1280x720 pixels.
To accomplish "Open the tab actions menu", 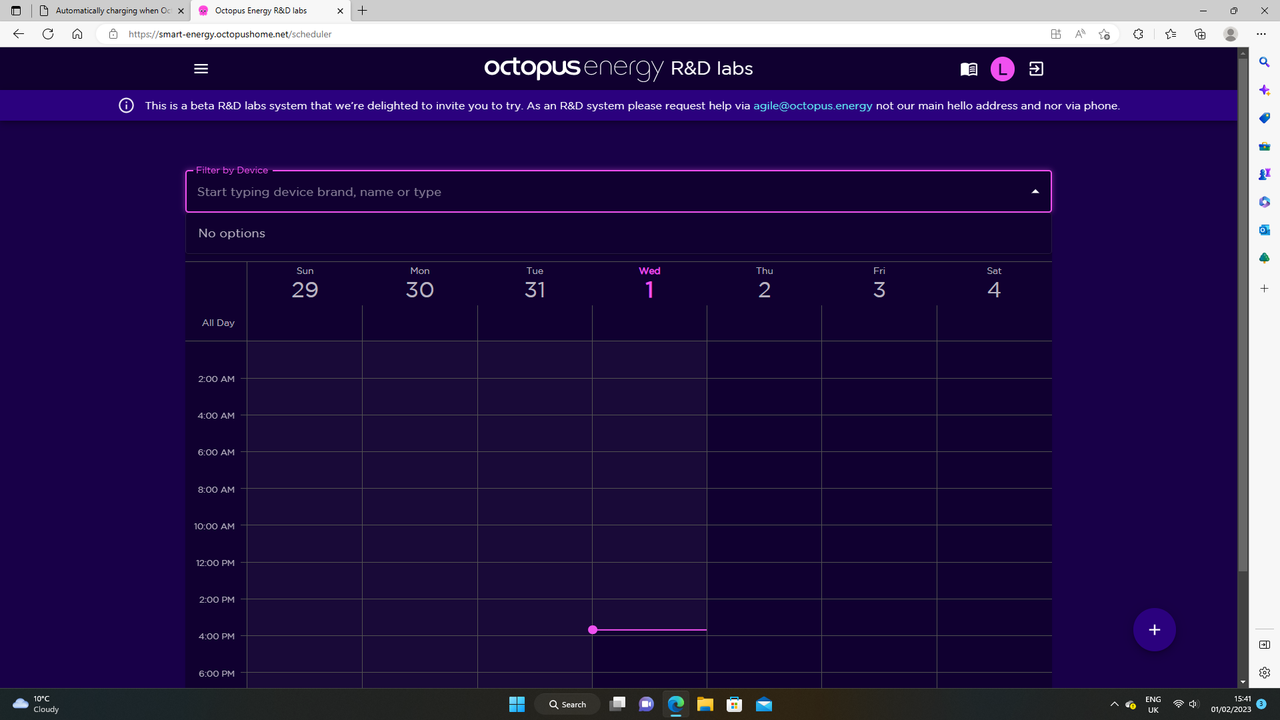I will click(x=15, y=10).
